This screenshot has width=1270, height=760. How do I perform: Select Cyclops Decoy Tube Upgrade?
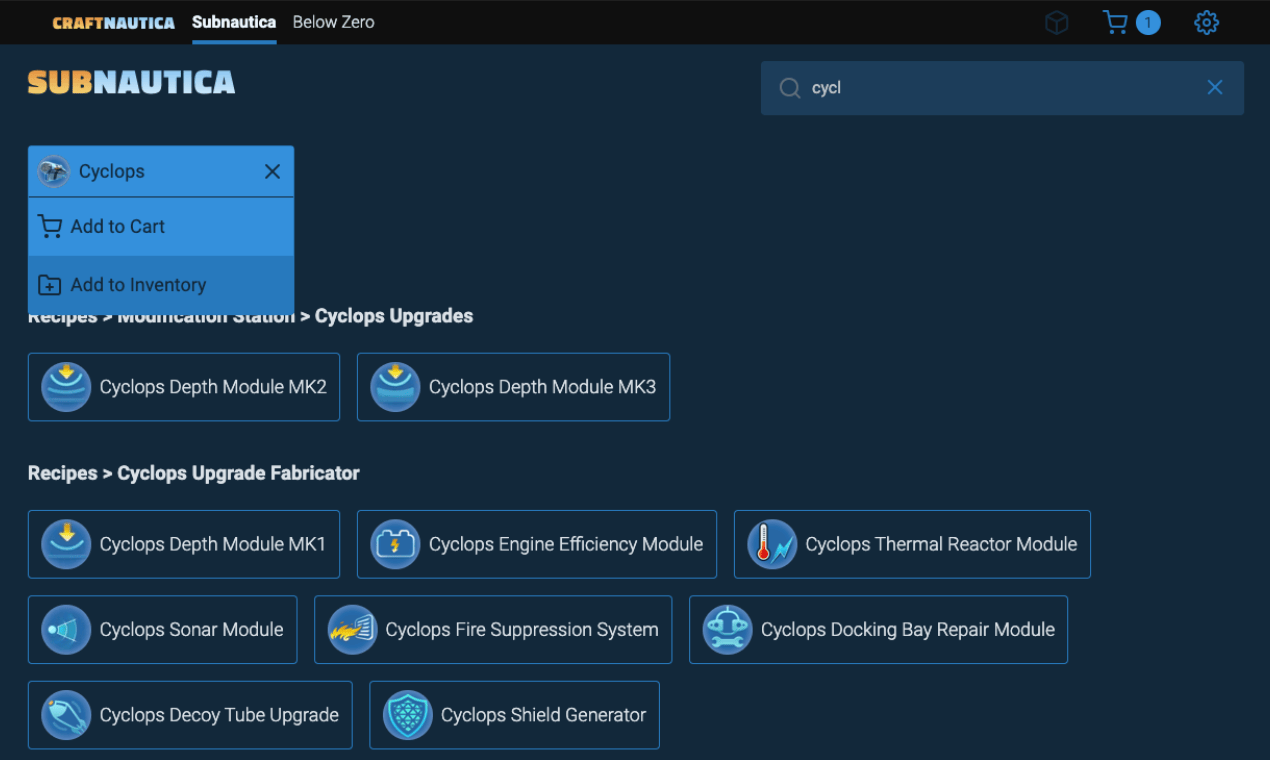click(x=190, y=715)
